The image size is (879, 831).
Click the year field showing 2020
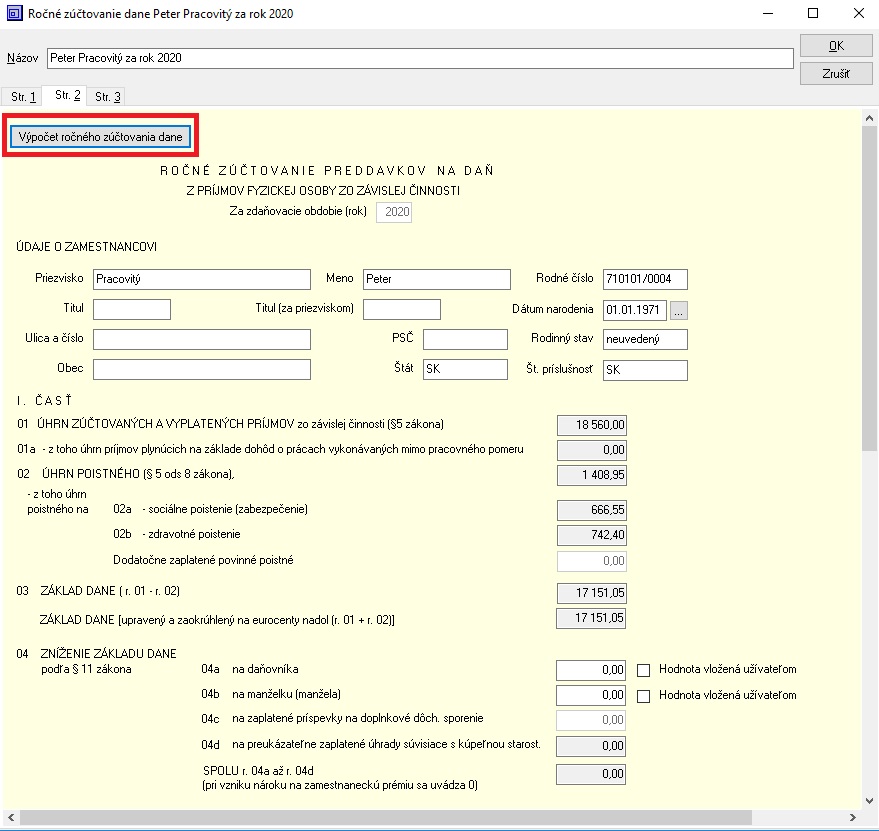(394, 212)
